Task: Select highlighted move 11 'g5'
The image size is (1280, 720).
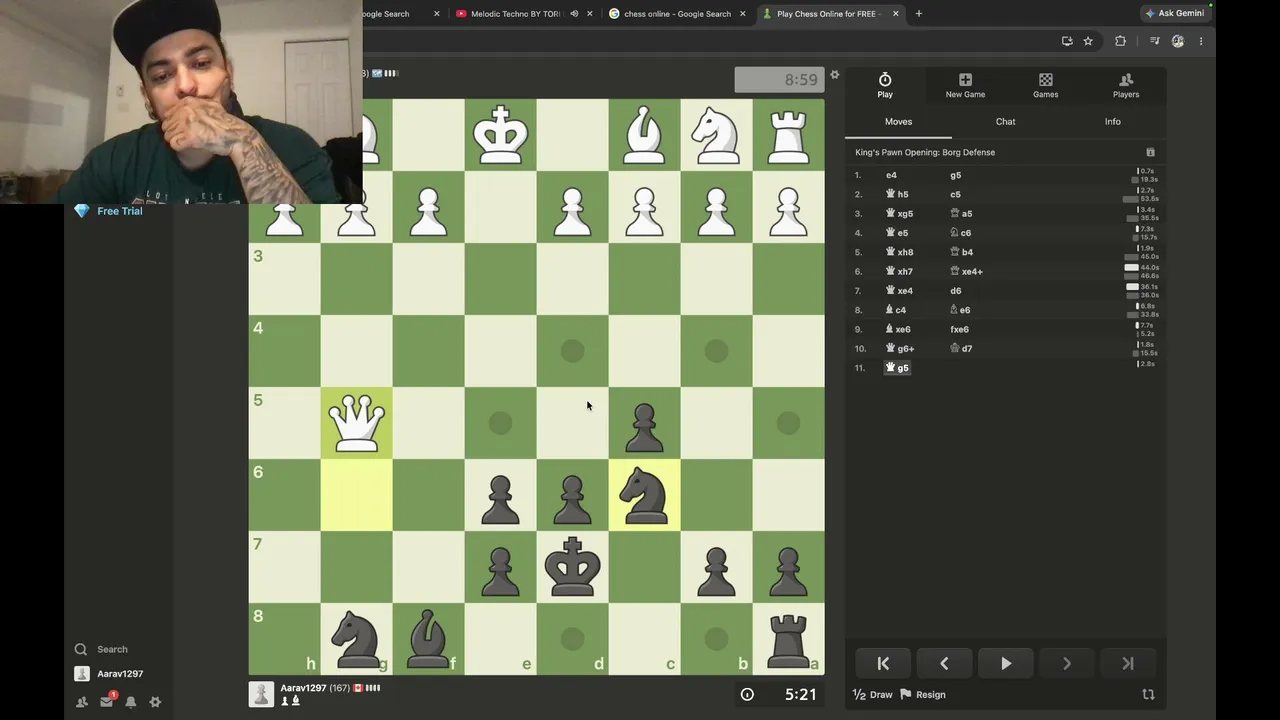Action: pos(897,368)
